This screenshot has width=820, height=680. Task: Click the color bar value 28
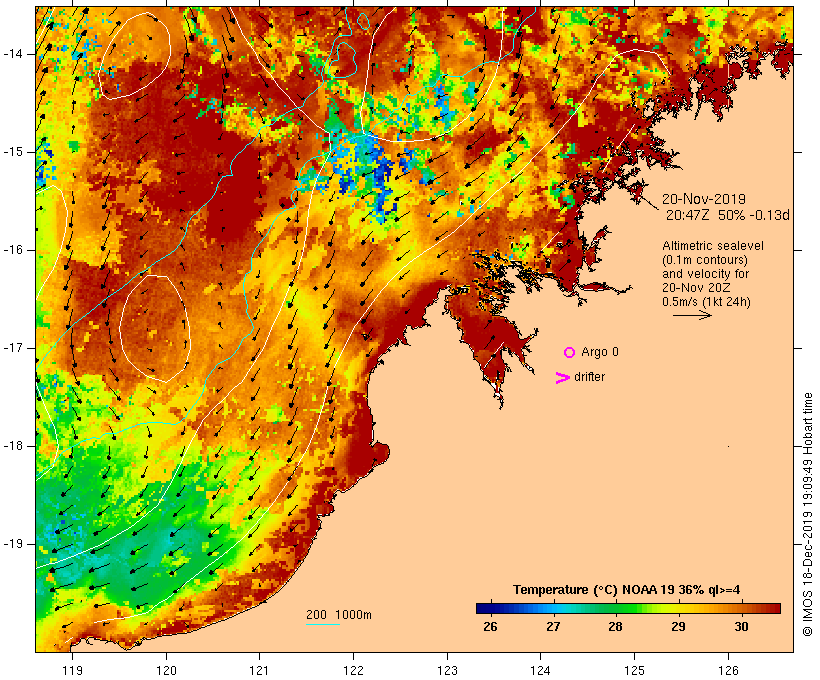(x=616, y=627)
